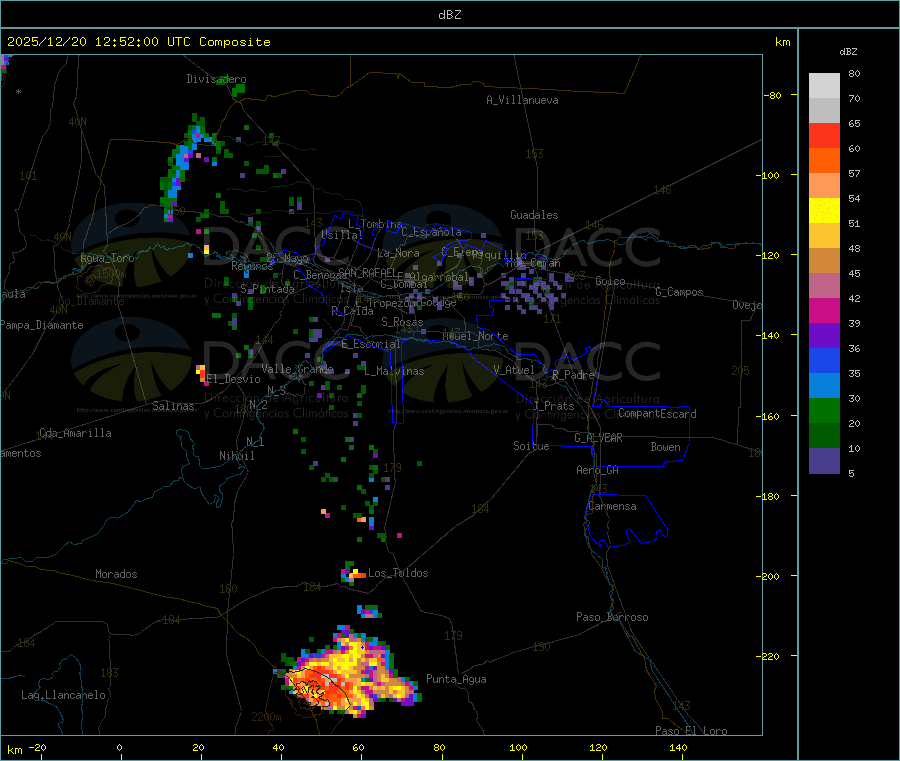Viewport: 900px width, 761px height.
Task: Click the blue 36 dBZ legend swatch
Action: tap(824, 360)
